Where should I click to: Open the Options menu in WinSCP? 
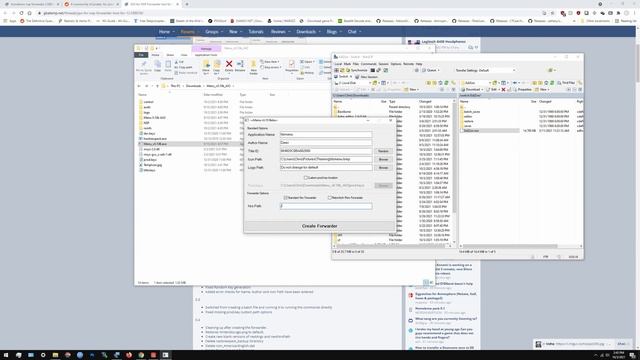tap(396, 64)
